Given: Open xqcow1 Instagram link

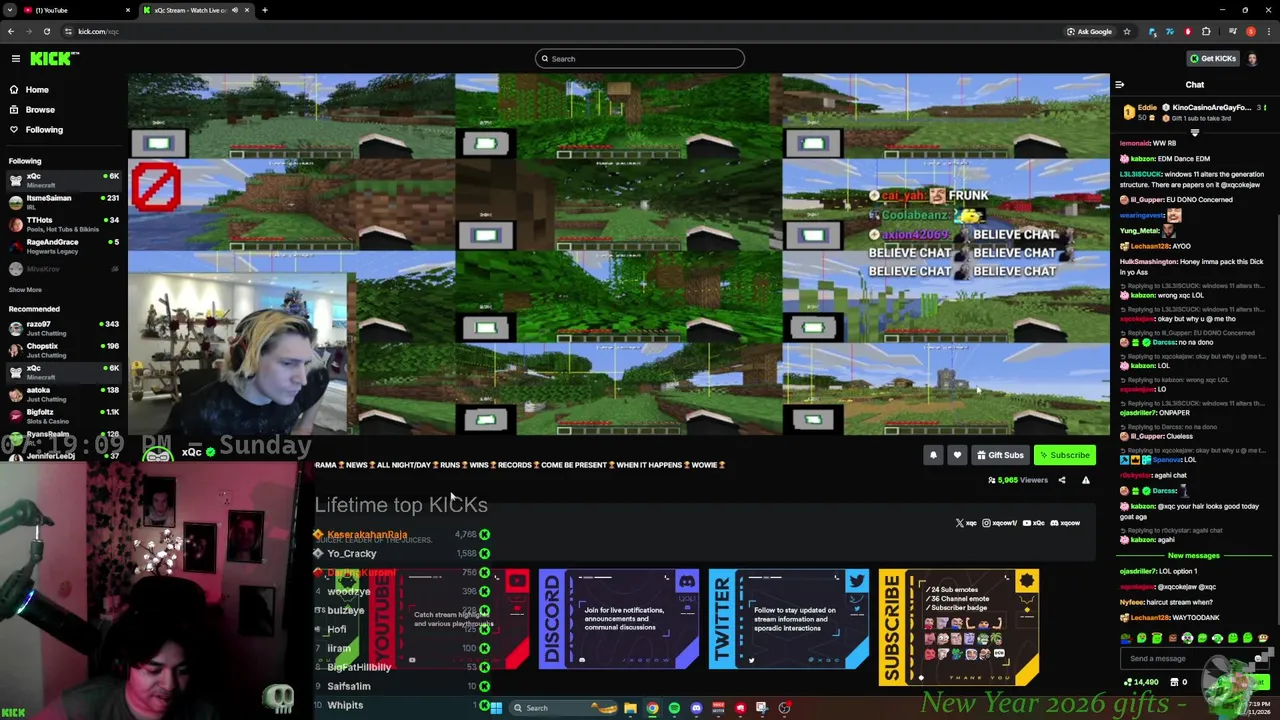Looking at the screenshot, I should pos(1000,523).
